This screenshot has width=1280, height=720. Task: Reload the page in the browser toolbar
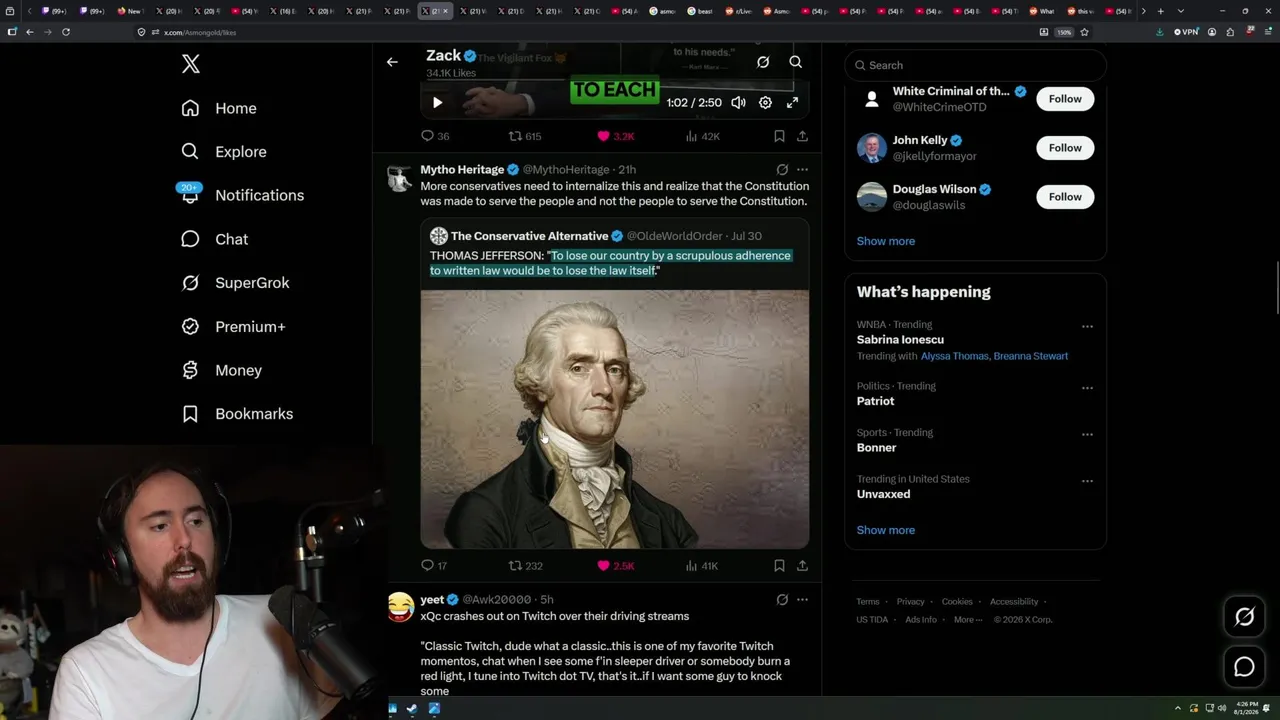click(66, 32)
